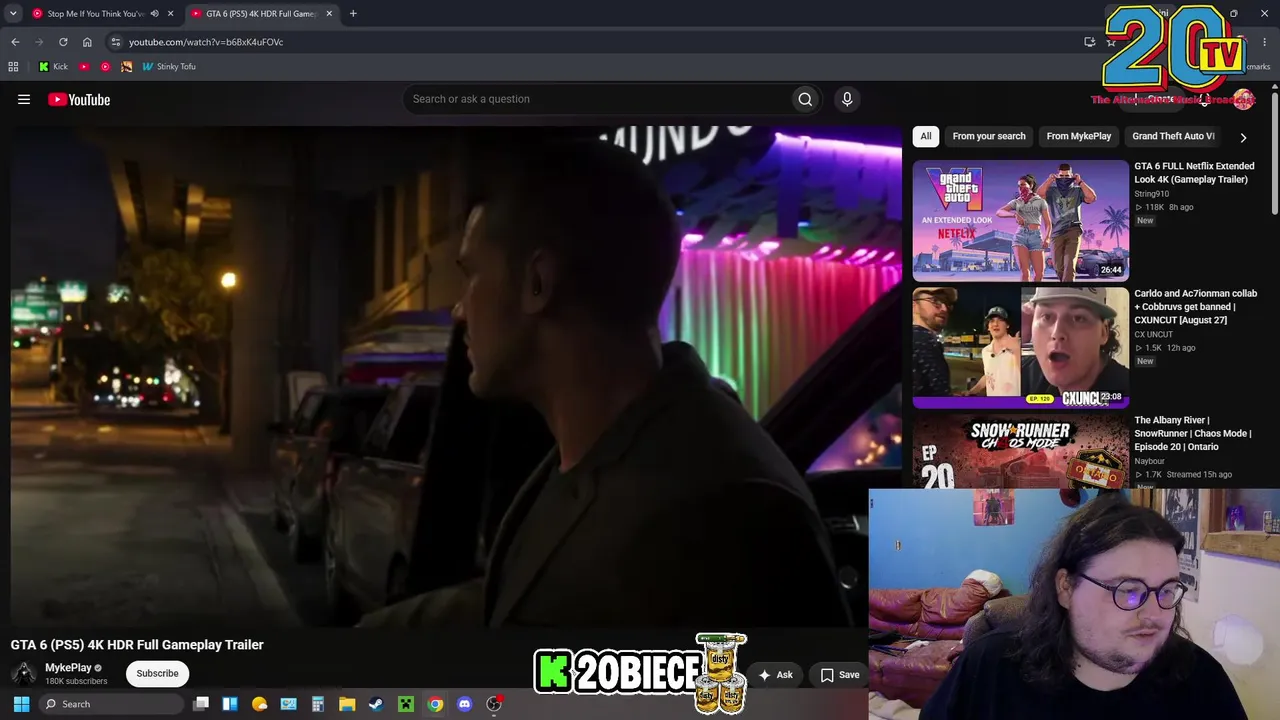Image resolution: width=1280 pixels, height=720 pixels.
Task: Open the YouTube bookmark icon
Action: [84, 67]
